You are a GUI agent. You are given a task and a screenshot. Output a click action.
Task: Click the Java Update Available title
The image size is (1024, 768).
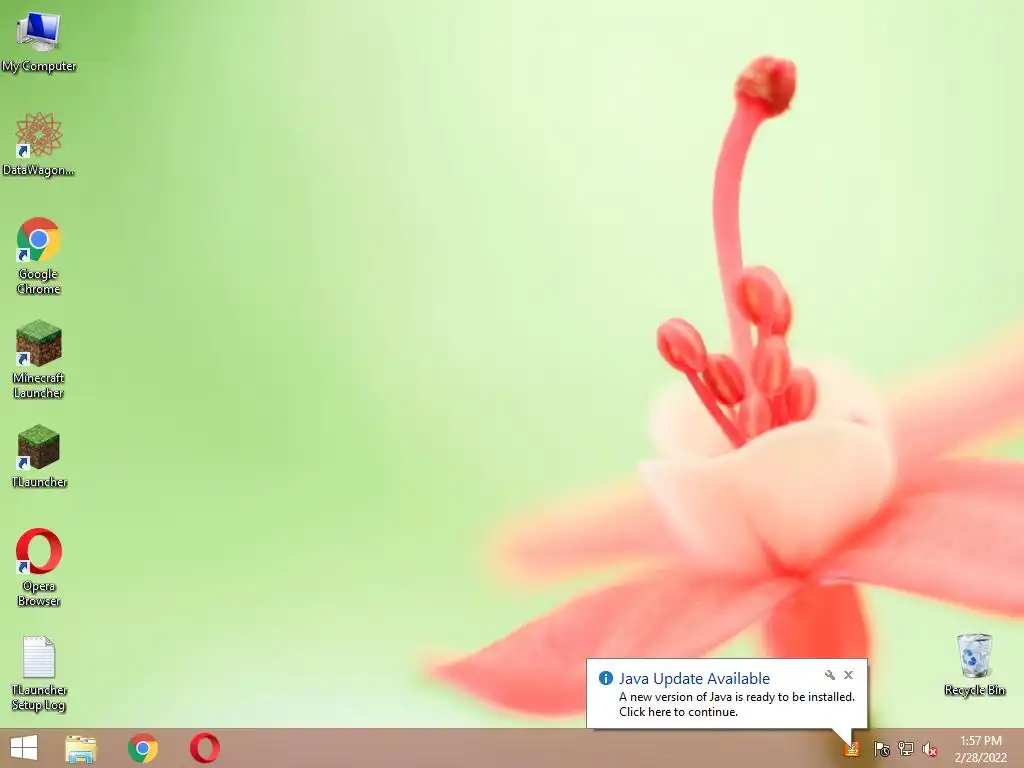[694, 679]
